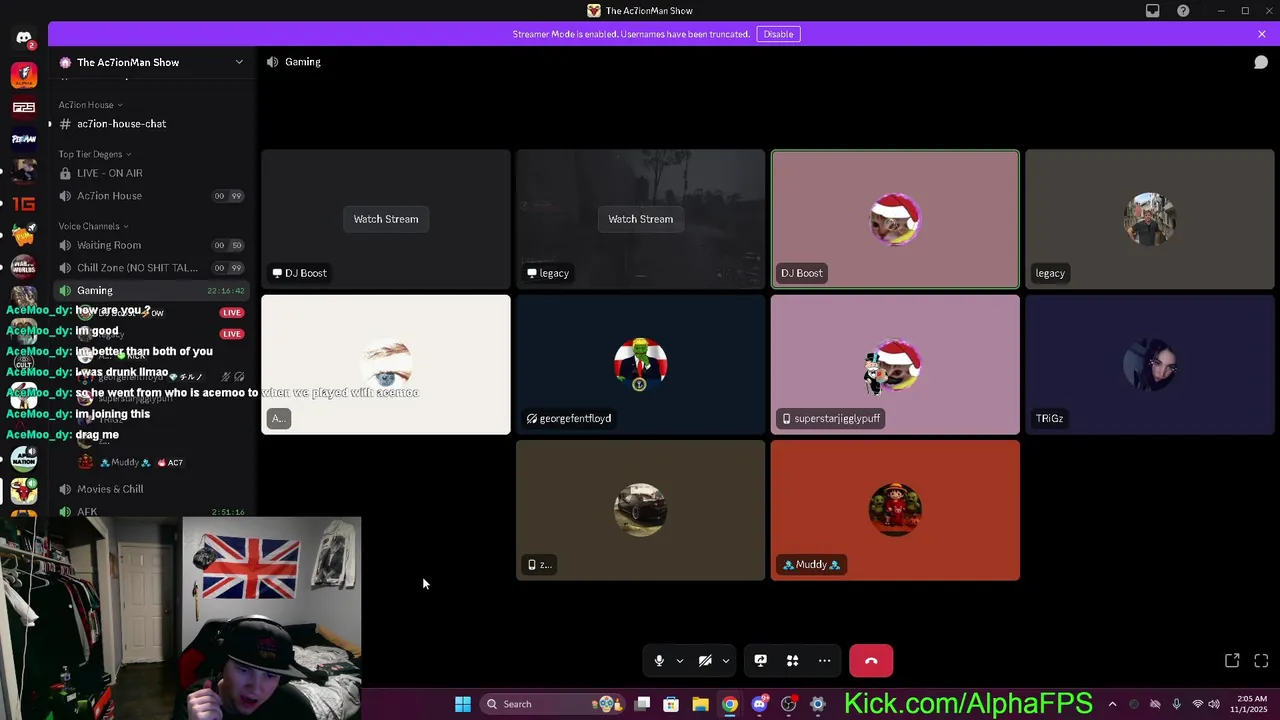The height and width of the screenshot is (720, 1280).
Task: Focus the car avatar tile
Action: [x=640, y=510]
